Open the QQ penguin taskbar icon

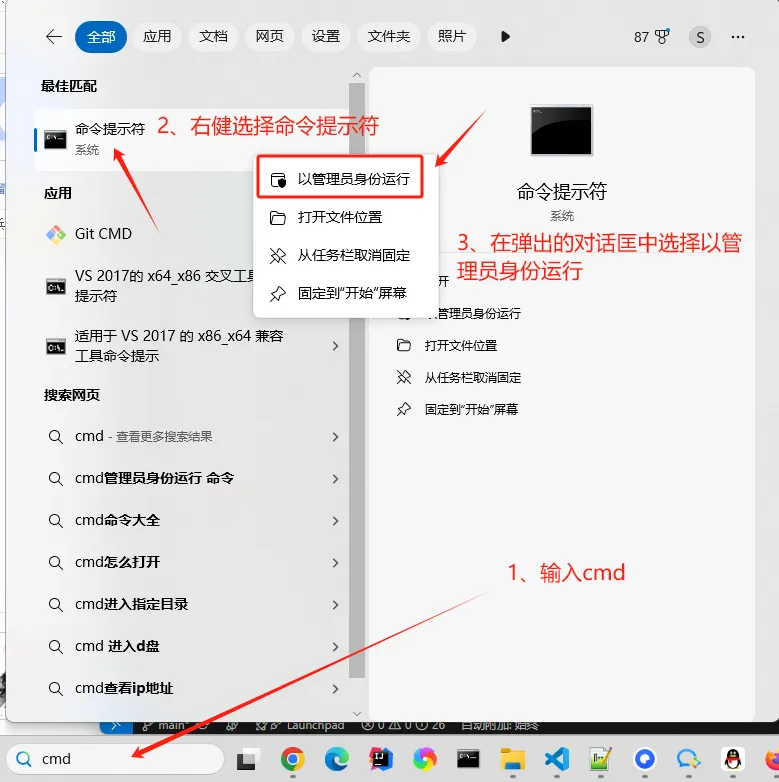pyautogui.click(x=733, y=759)
